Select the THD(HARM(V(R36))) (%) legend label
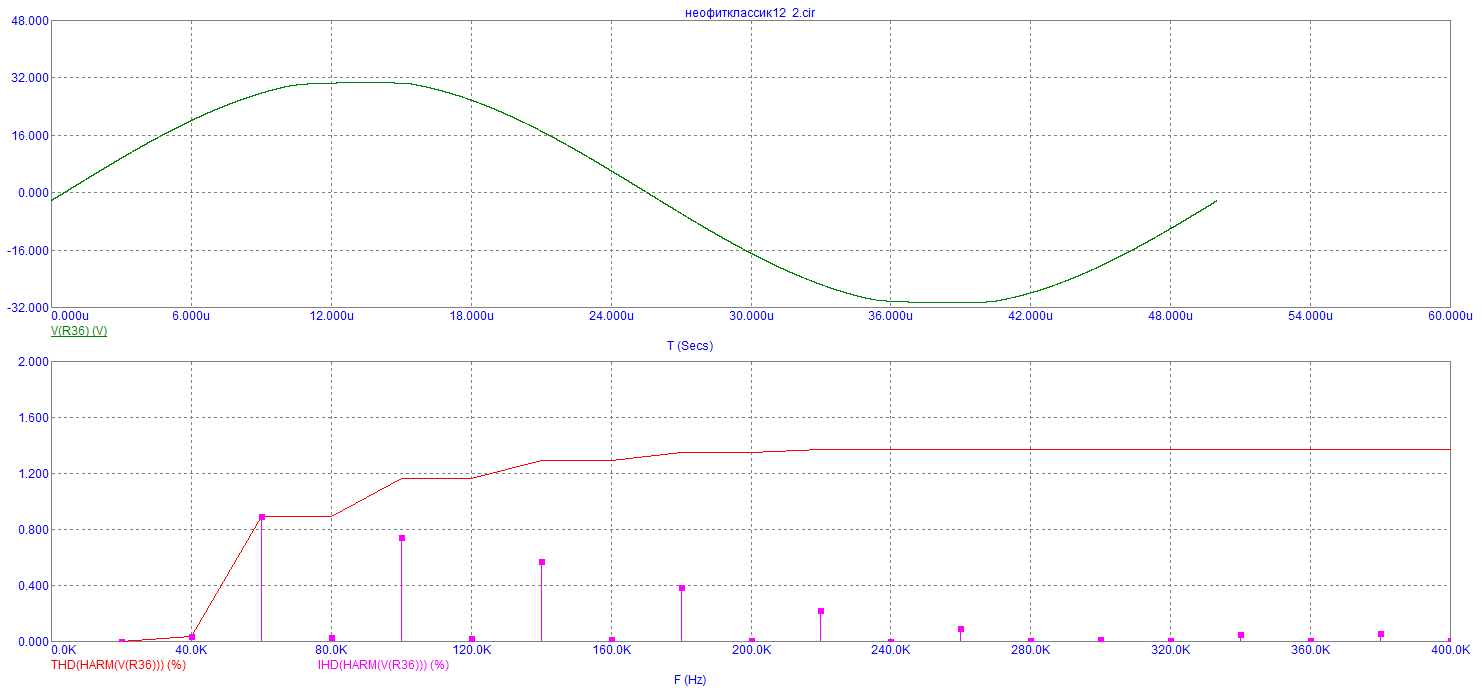 tap(118, 665)
